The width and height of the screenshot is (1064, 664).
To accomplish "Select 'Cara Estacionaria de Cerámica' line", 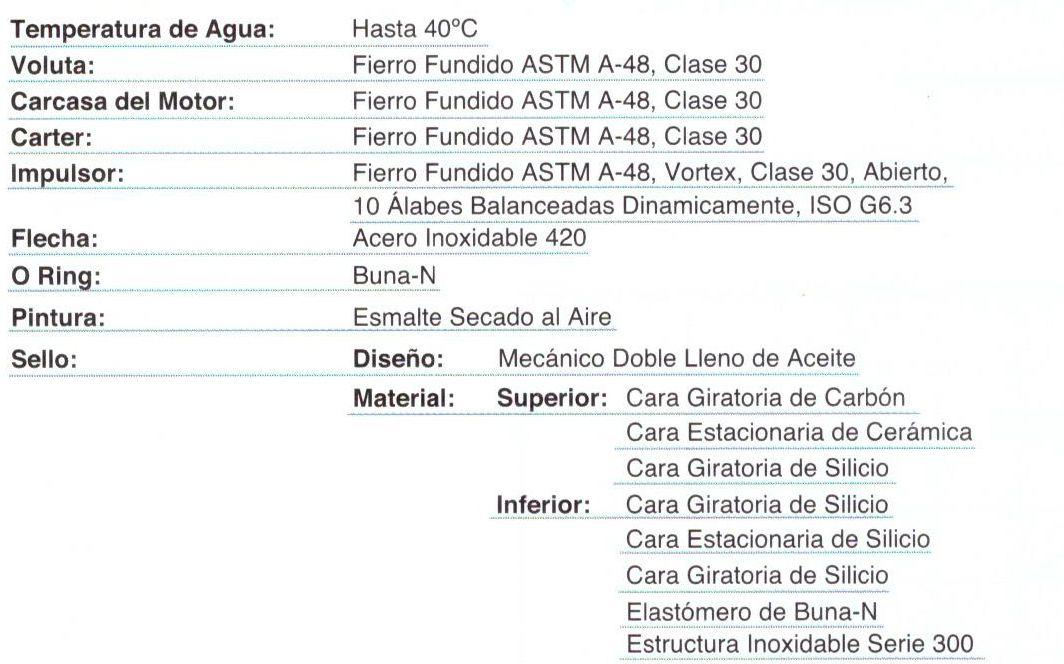I will (x=799, y=433).
